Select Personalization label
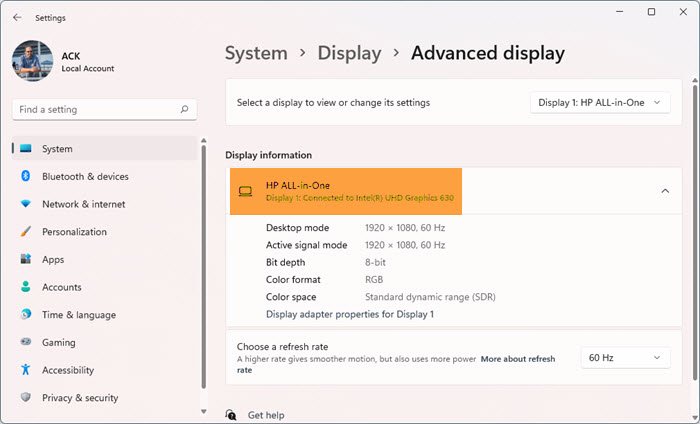The image size is (700, 424). click(x=75, y=232)
